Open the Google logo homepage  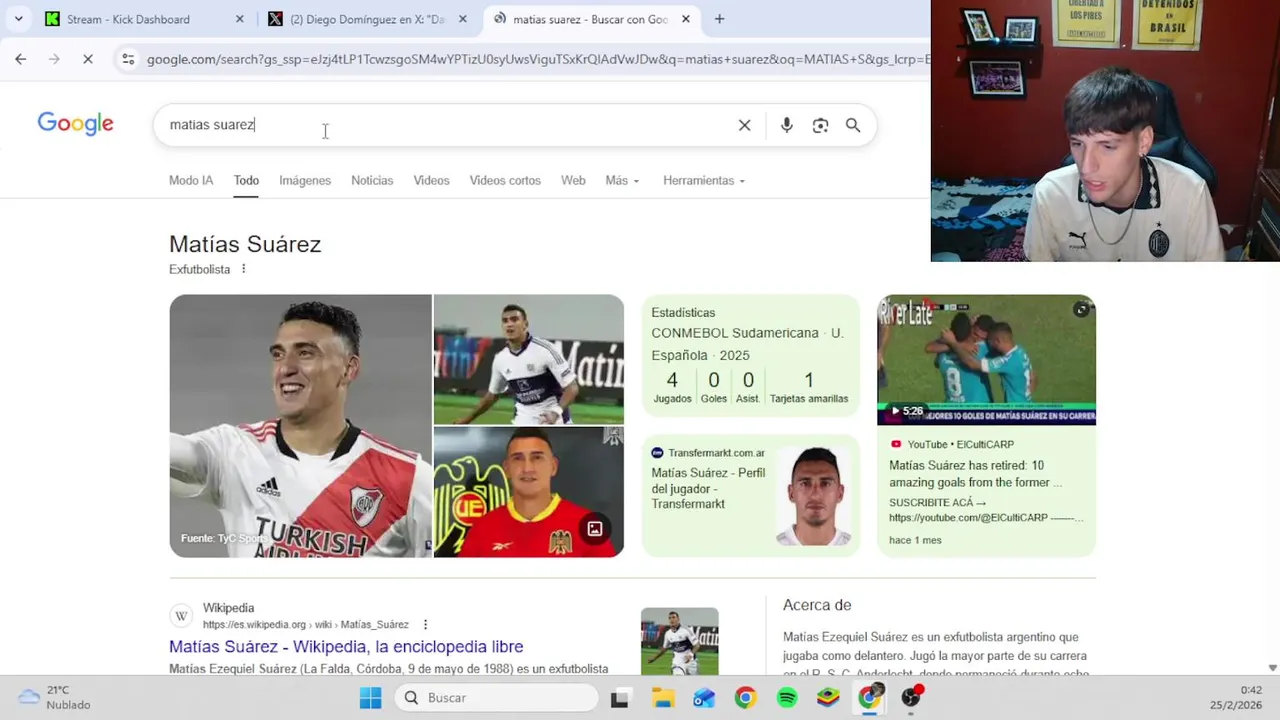pyautogui.click(x=75, y=124)
